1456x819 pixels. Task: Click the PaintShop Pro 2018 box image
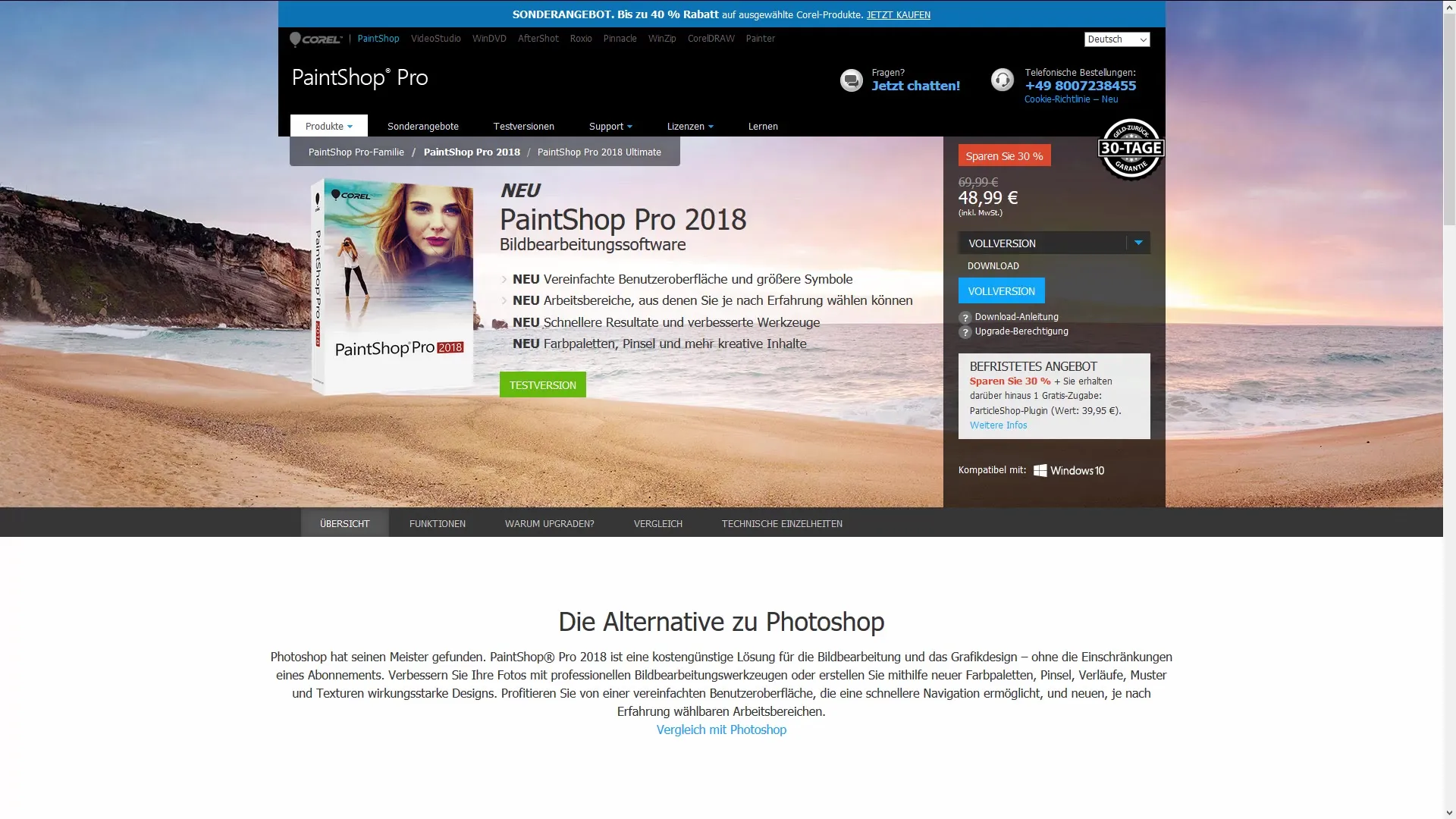392,286
